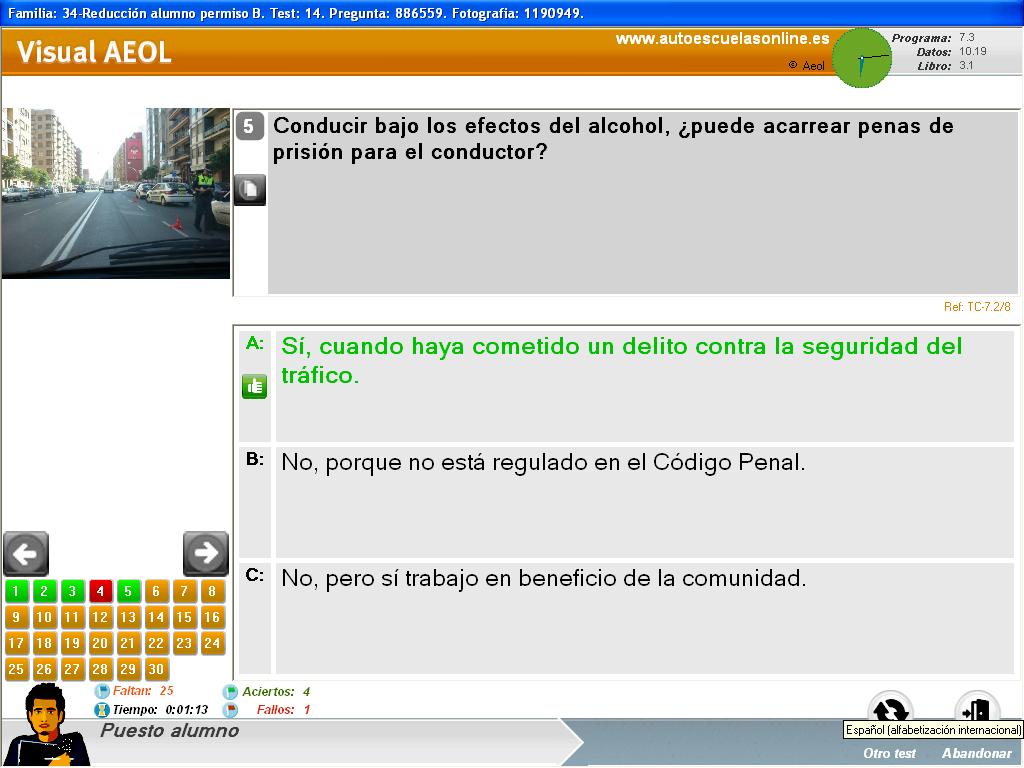
Task: Jump to question 17
Action: coord(16,643)
